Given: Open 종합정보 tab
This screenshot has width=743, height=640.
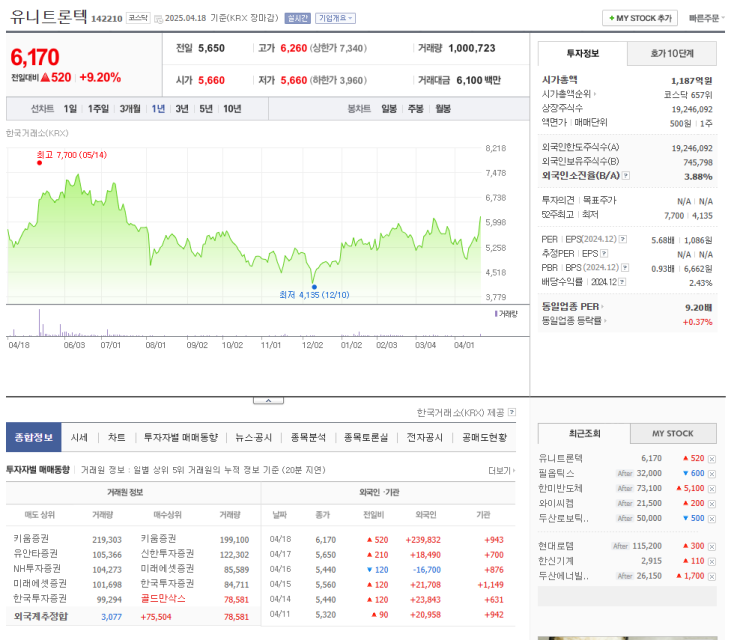Looking at the screenshot, I should 34,437.
